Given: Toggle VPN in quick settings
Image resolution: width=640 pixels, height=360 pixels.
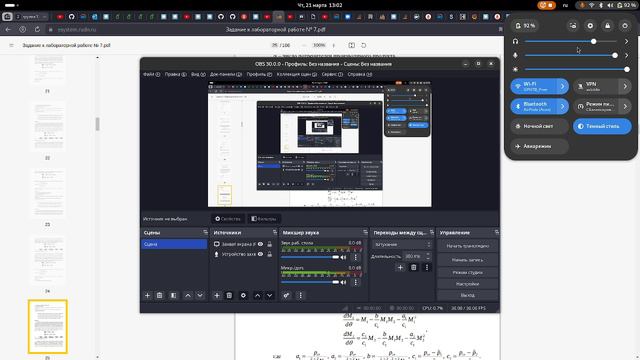Looking at the screenshot, I should [x=596, y=86].
